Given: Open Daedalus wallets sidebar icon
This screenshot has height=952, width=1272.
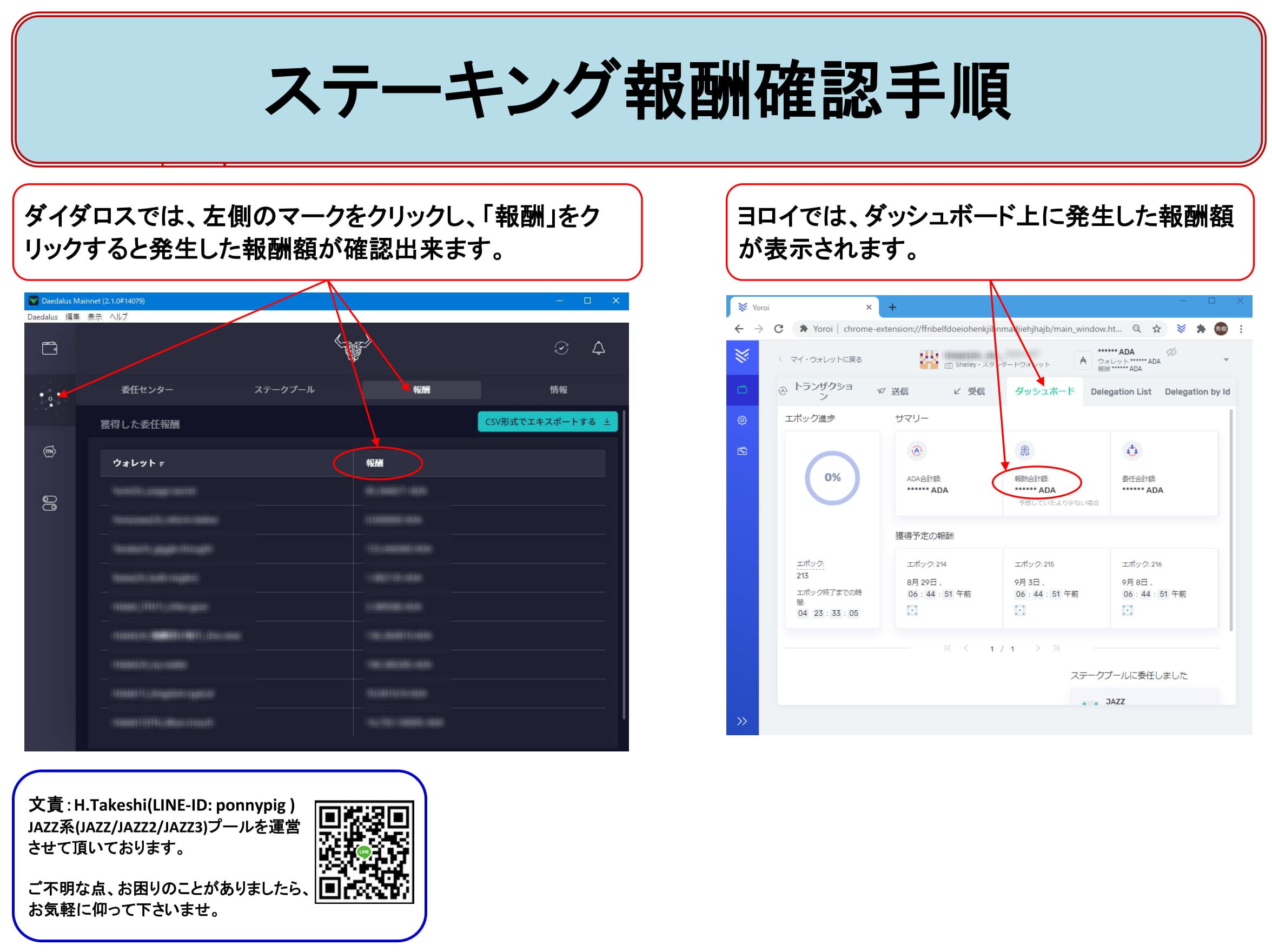Looking at the screenshot, I should pyautogui.click(x=49, y=348).
